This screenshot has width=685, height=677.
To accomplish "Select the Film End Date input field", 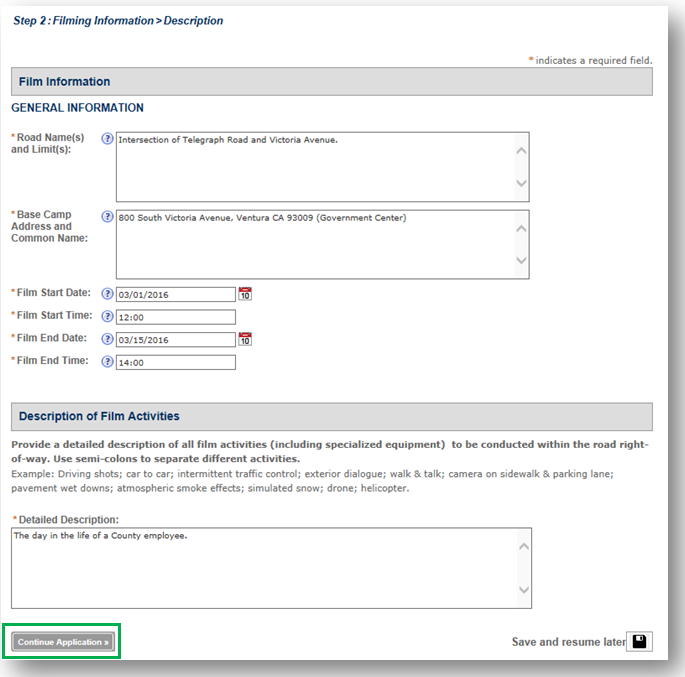I will click(x=175, y=339).
